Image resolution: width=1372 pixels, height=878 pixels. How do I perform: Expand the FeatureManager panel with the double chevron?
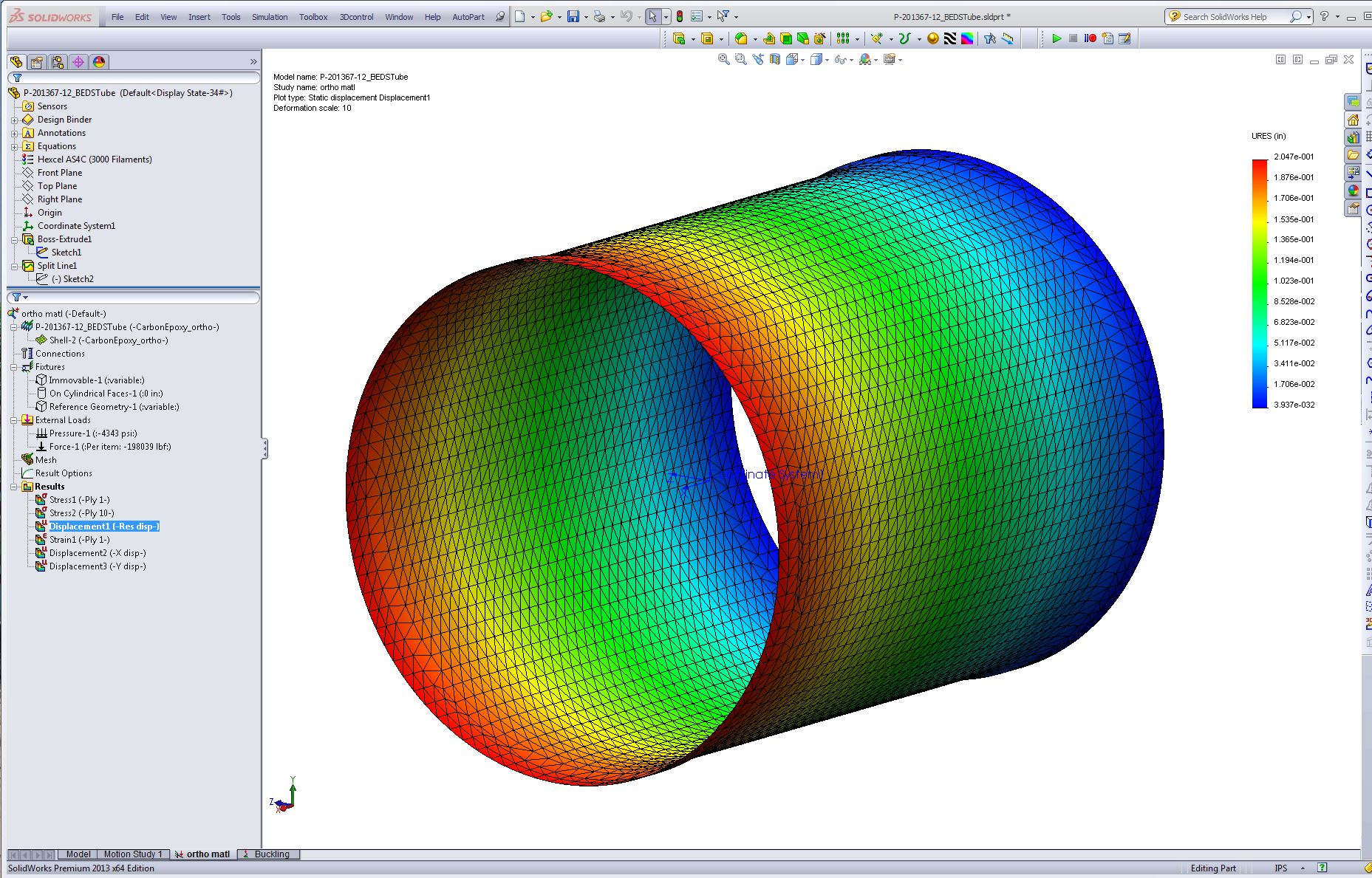253,62
